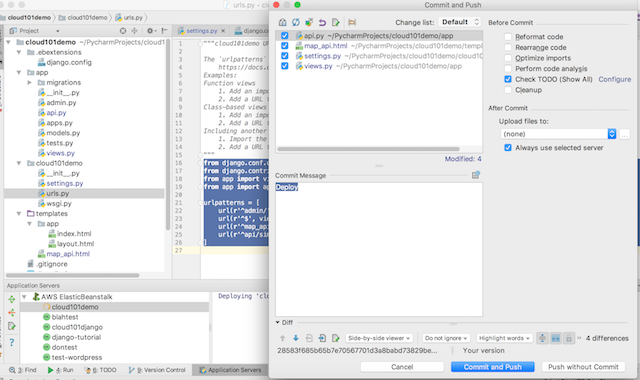Open the 9: Version Control tab
640x380 pixels.
point(157,370)
